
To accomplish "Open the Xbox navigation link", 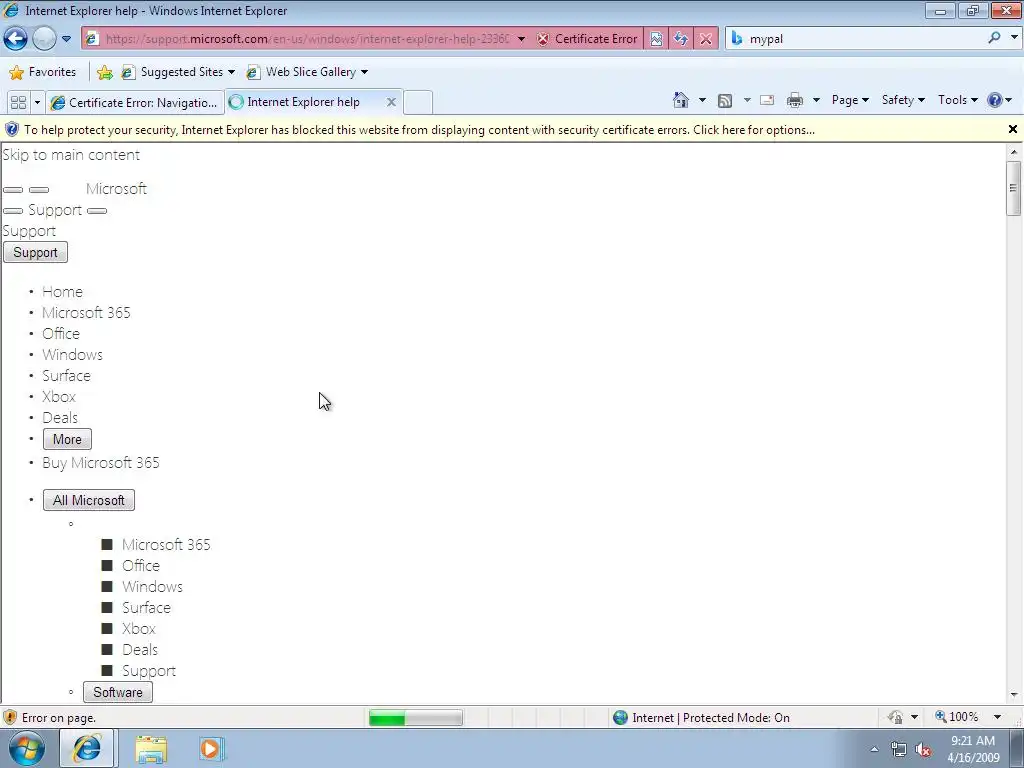I will pyautogui.click(x=59, y=396).
